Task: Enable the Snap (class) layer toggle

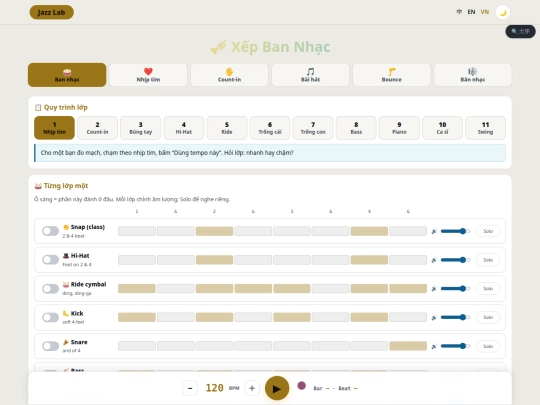Action: pyautogui.click(x=51, y=231)
